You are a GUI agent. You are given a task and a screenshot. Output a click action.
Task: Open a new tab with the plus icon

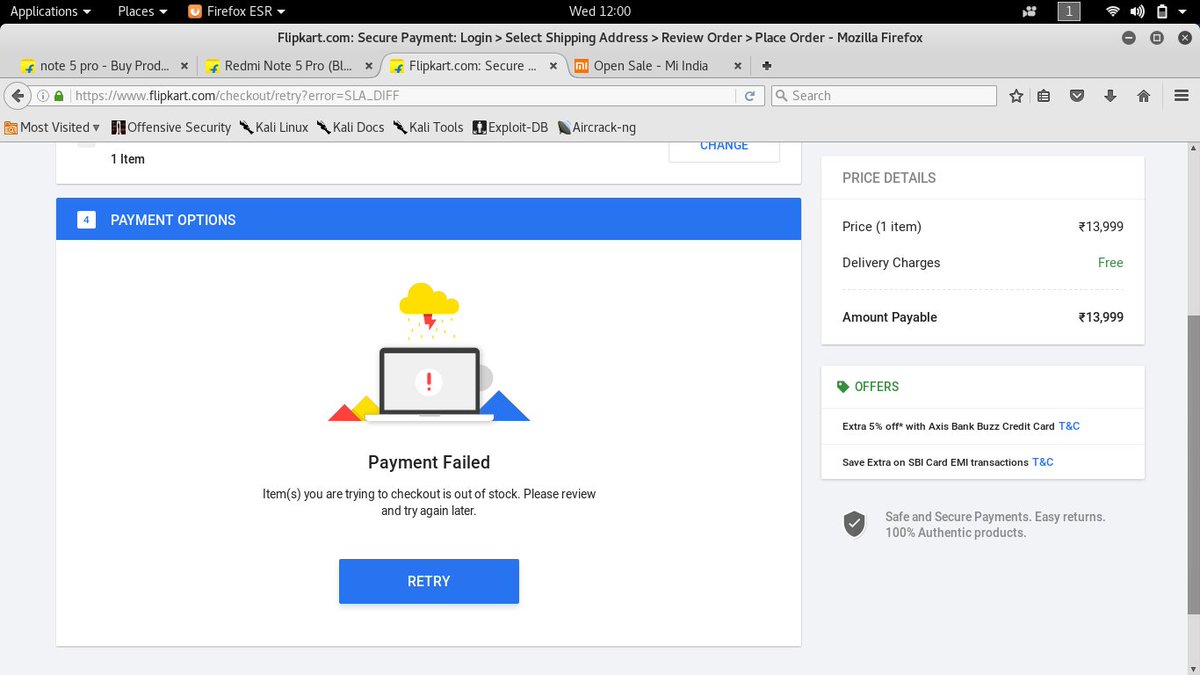767,66
